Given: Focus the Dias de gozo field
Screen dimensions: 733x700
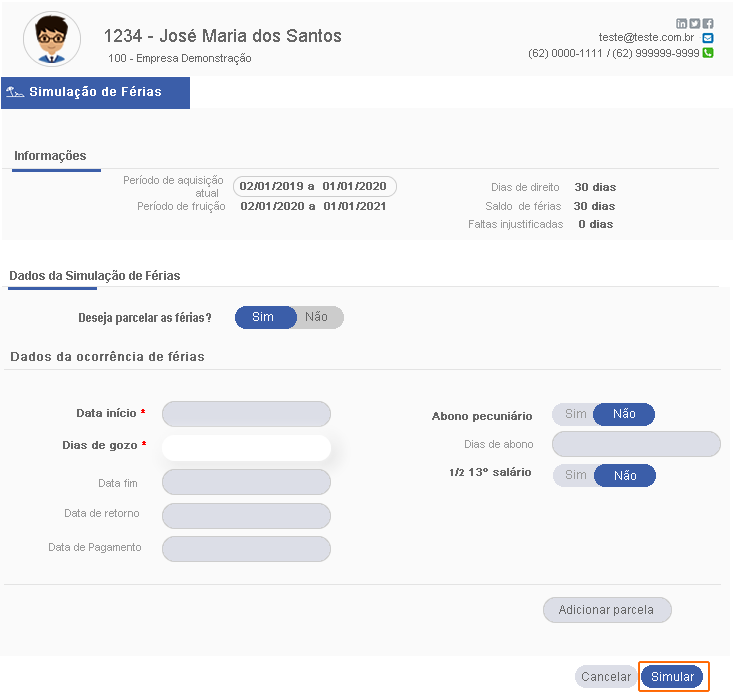Looking at the screenshot, I should (x=246, y=448).
